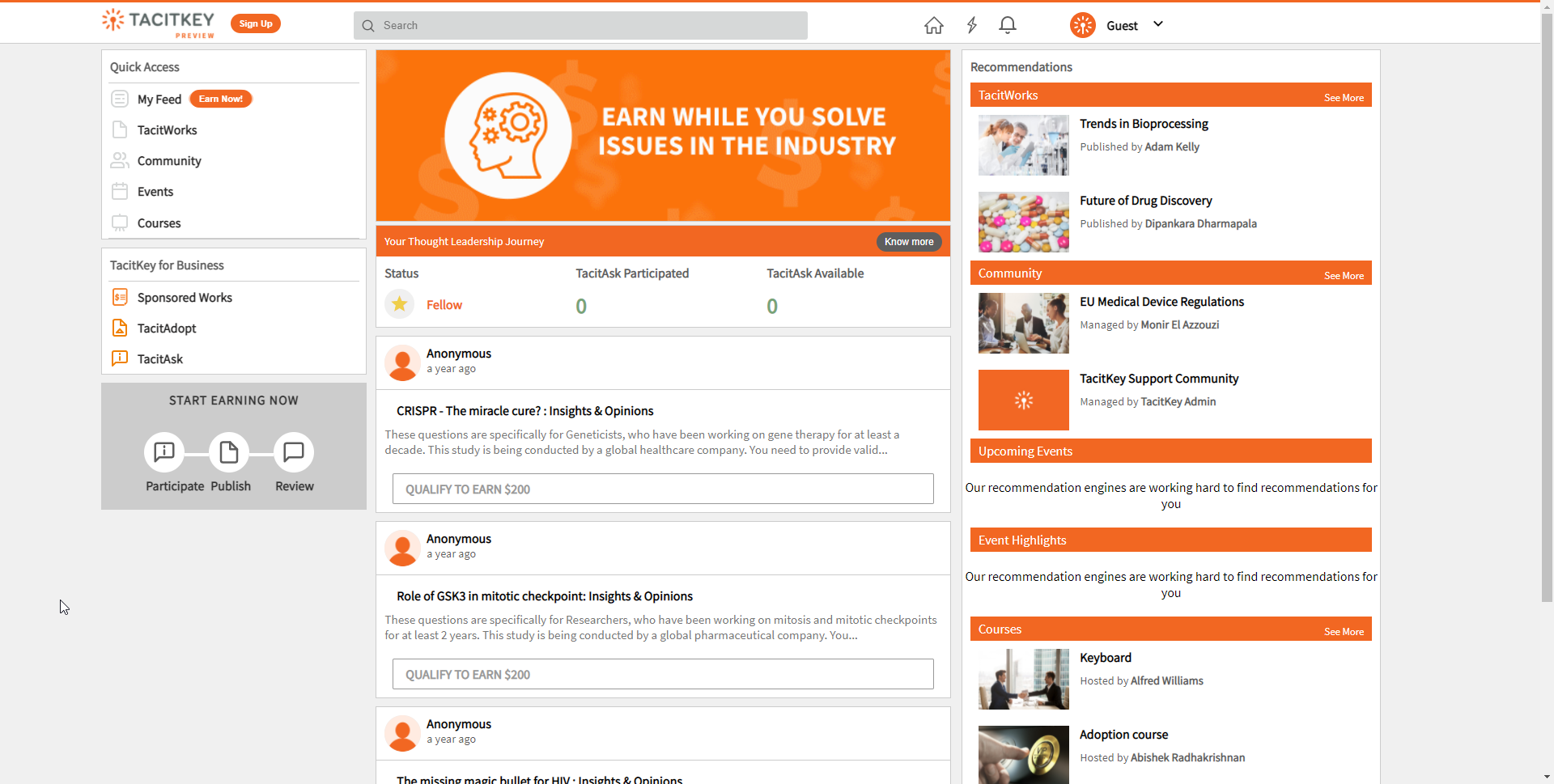Click author name Adam Kelly

(x=1172, y=147)
